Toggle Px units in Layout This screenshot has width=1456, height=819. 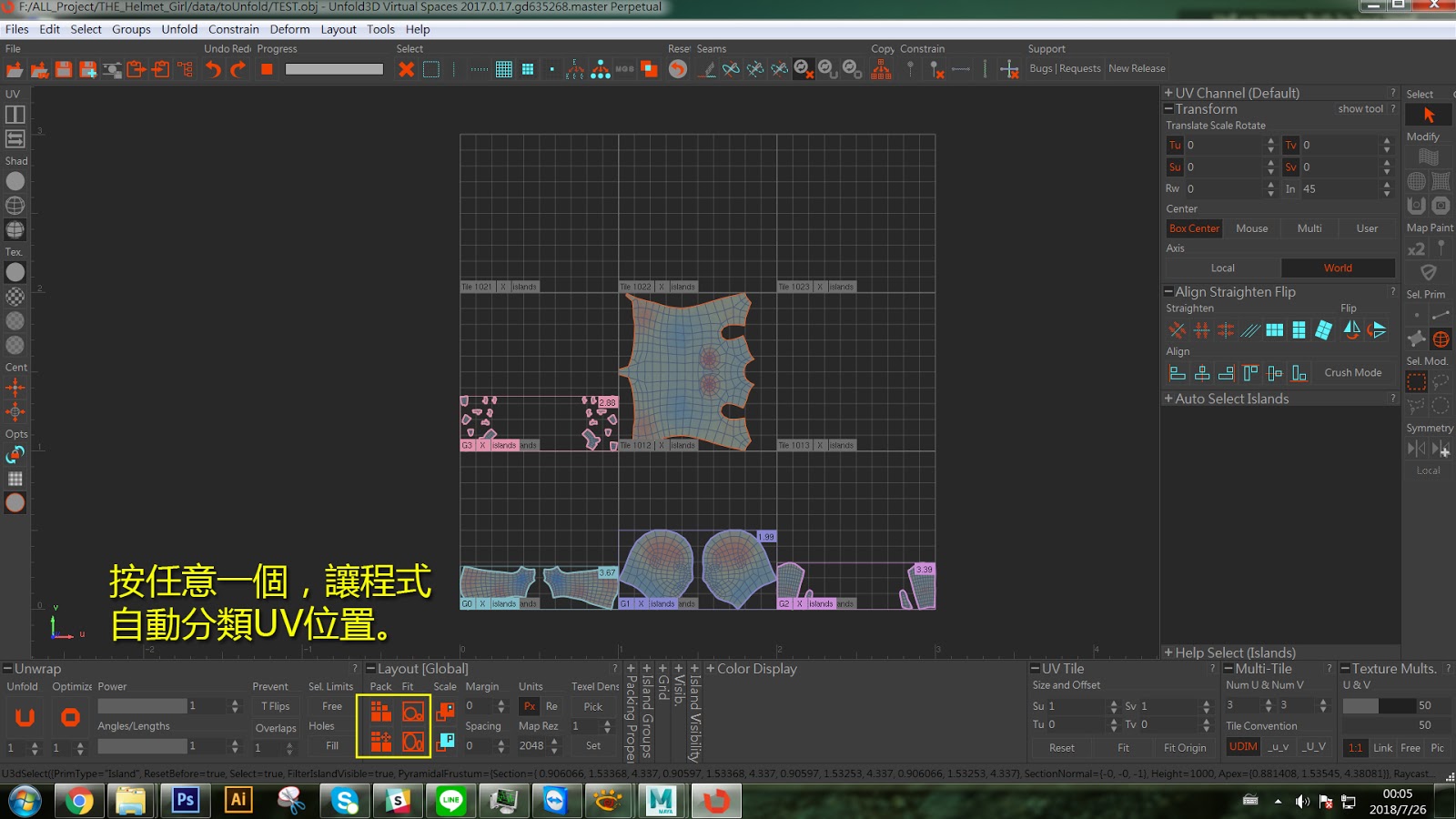pos(530,706)
